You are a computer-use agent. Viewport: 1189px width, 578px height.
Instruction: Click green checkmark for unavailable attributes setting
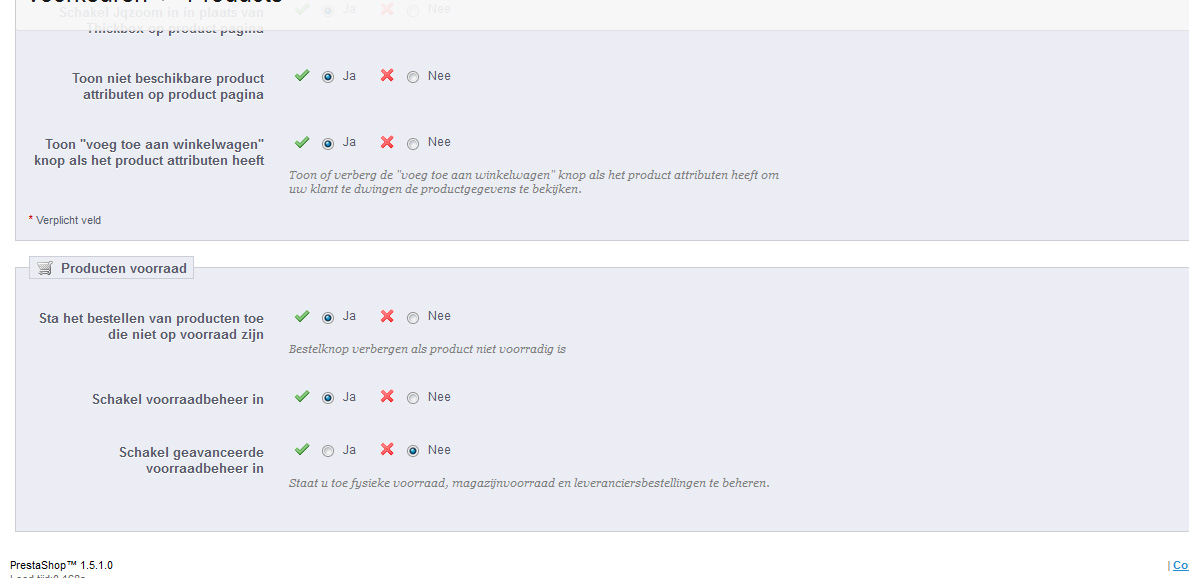tap(302, 76)
